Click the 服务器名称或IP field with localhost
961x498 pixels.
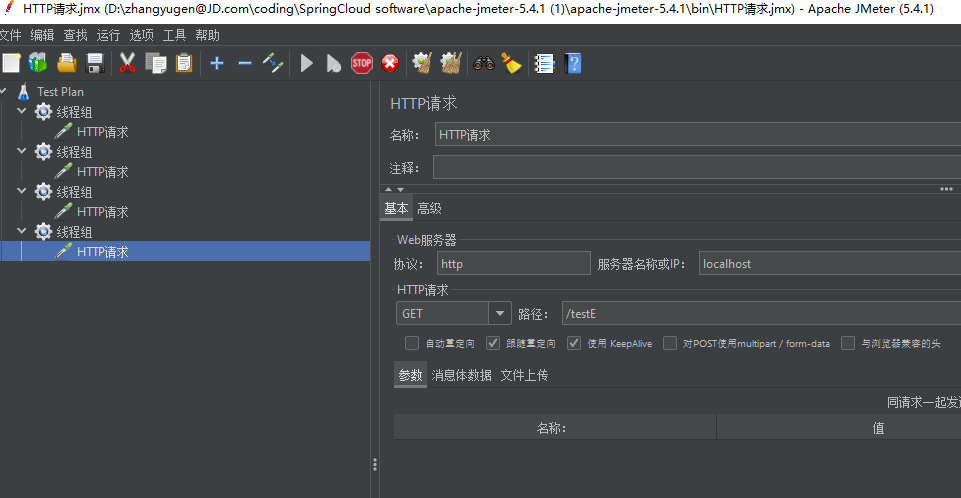point(830,263)
